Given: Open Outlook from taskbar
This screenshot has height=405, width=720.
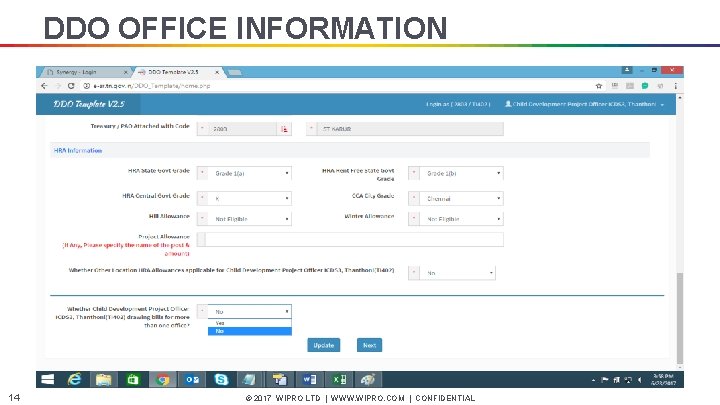Looking at the screenshot, I should [x=192, y=379].
